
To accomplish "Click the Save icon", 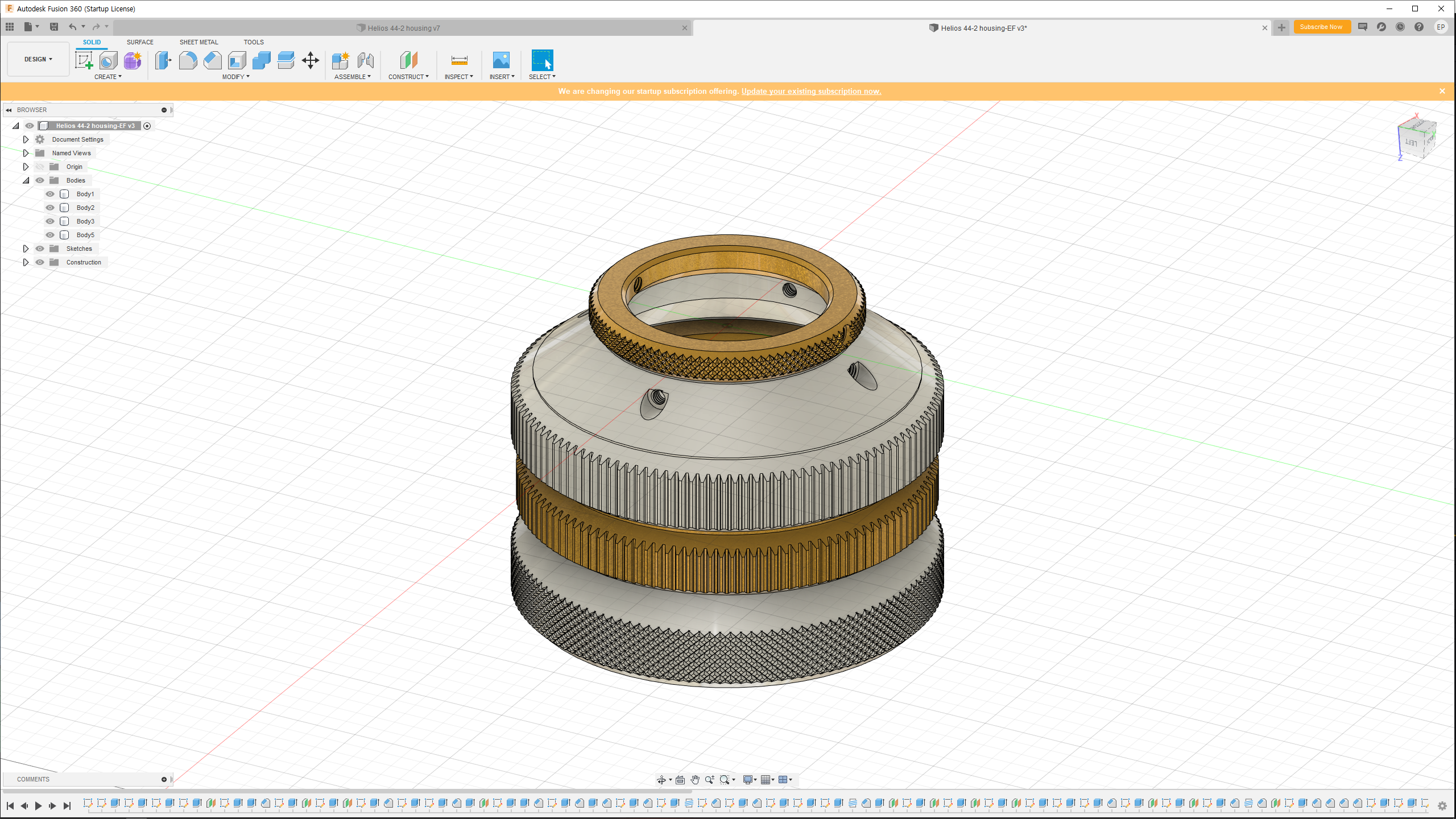I will pos(54,27).
